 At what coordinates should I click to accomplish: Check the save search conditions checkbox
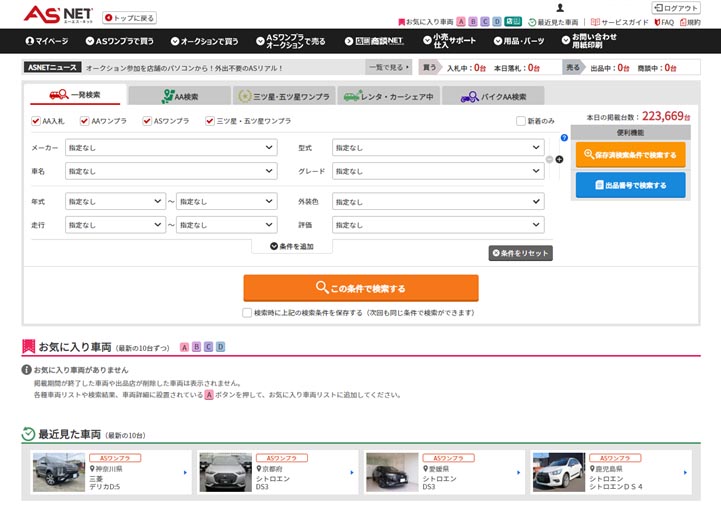point(247,312)
